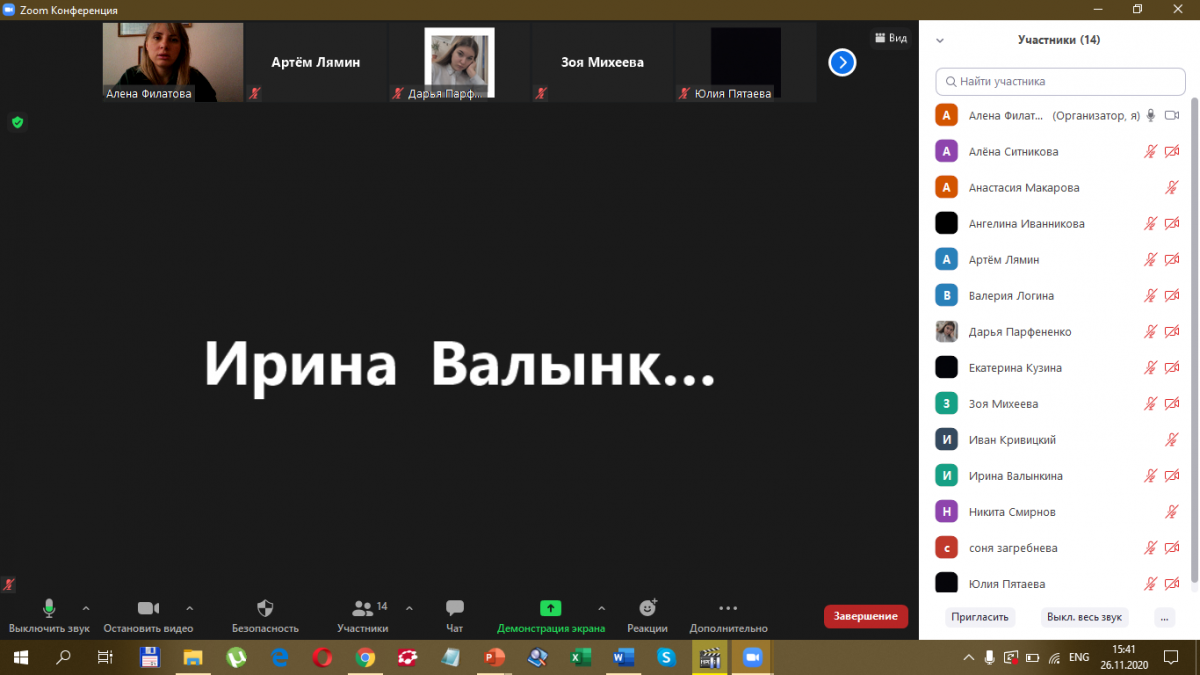Stop video using the camera button
Screen dimensions: 1200x675
coord(148,608)
